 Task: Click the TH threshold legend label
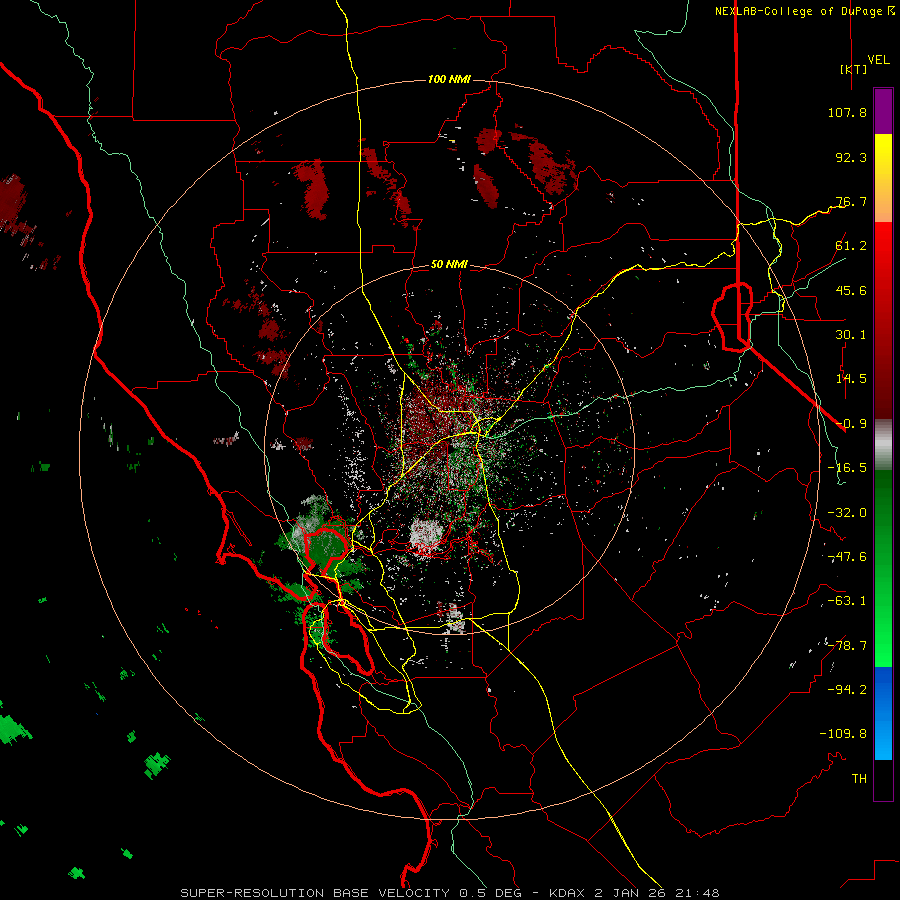859,778
